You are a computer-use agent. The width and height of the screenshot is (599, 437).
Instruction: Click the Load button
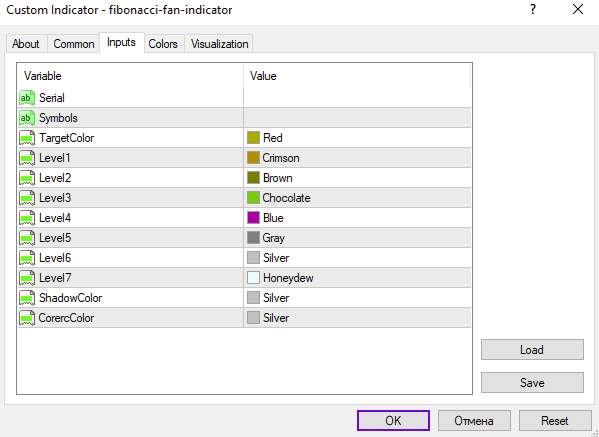pos(532,350)
